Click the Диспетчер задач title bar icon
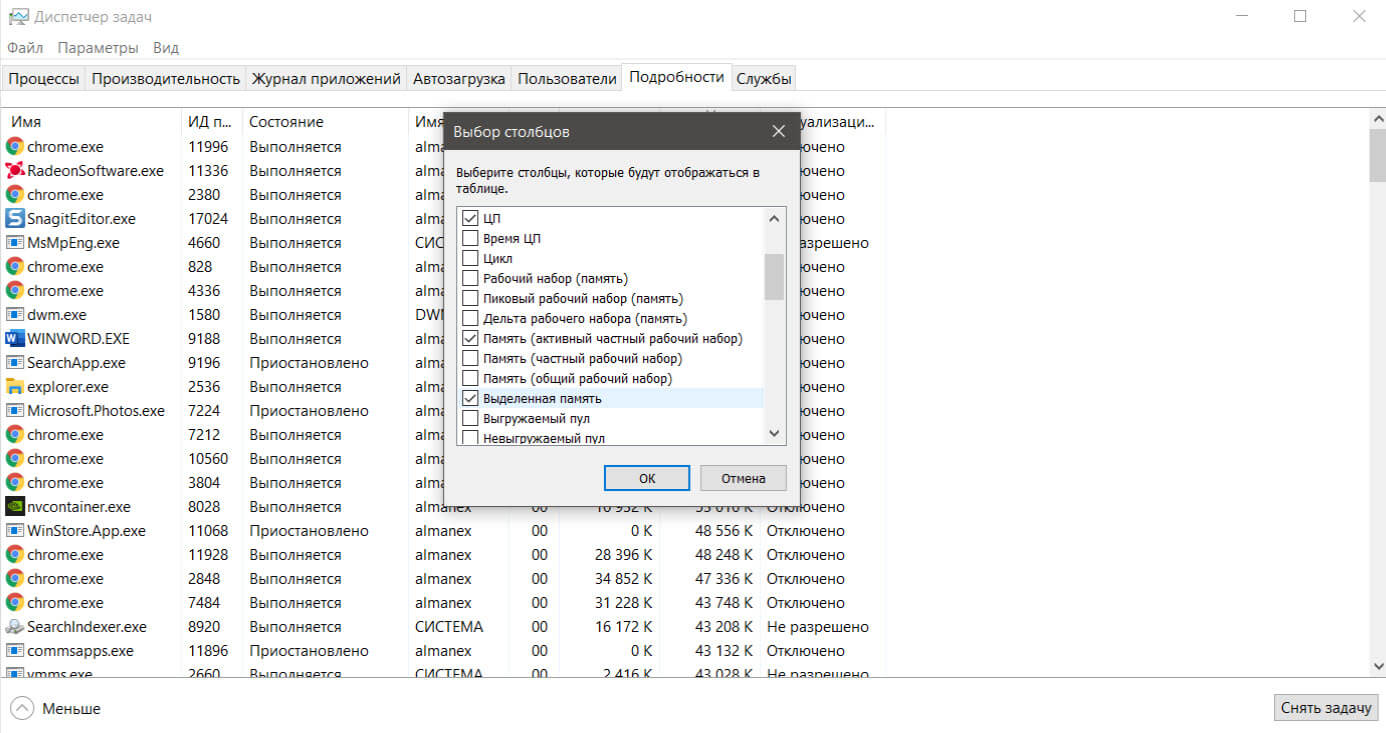This screenshot has height=733, width=1386. 17,17
